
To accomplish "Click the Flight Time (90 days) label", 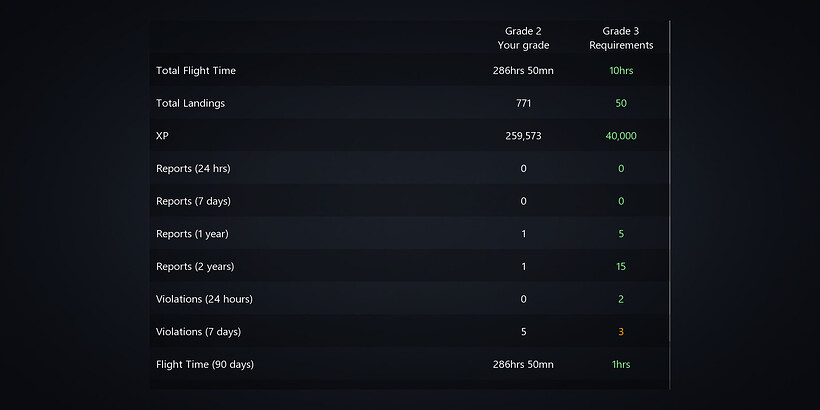I will coord(204,365).
